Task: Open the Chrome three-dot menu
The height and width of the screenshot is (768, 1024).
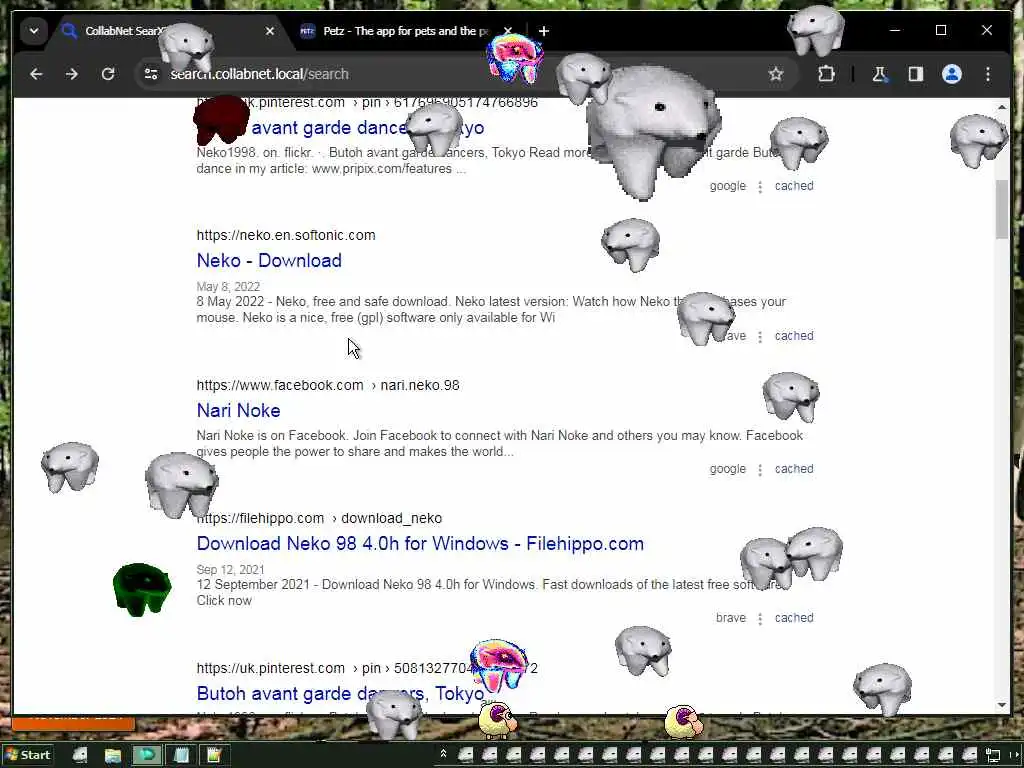Action: 988,74
